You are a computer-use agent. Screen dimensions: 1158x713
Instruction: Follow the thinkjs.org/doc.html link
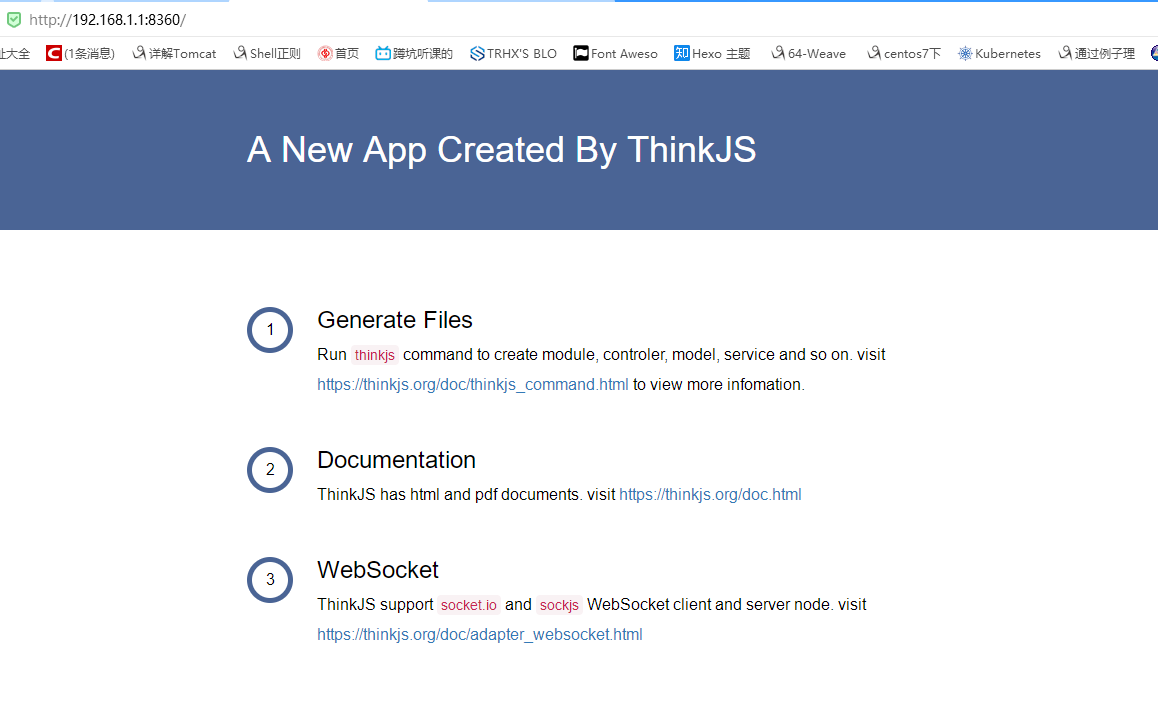710,495
